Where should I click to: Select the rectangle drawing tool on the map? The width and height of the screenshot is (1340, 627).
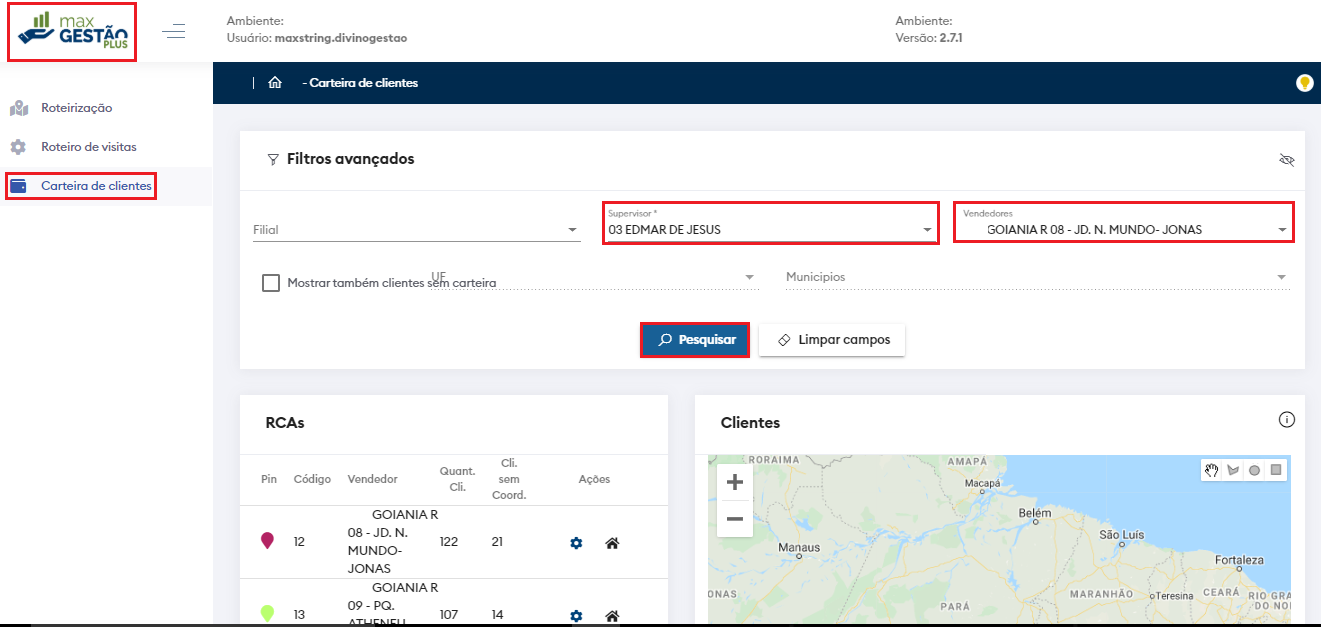pos(1276,470)
